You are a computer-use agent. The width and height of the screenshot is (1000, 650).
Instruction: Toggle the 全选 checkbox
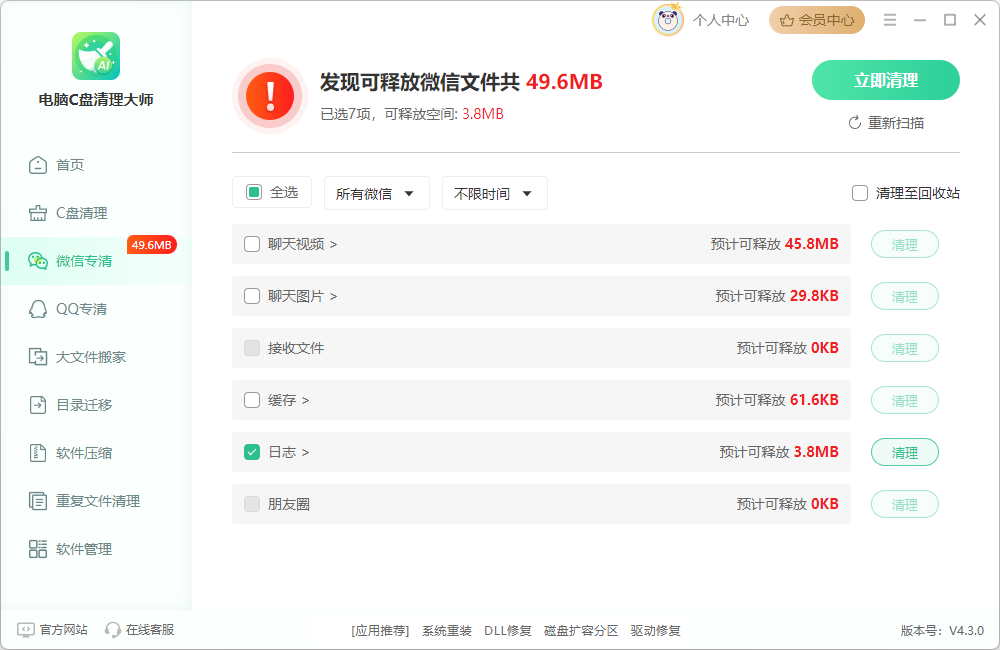pyautogui.click(x=254, y=192)
